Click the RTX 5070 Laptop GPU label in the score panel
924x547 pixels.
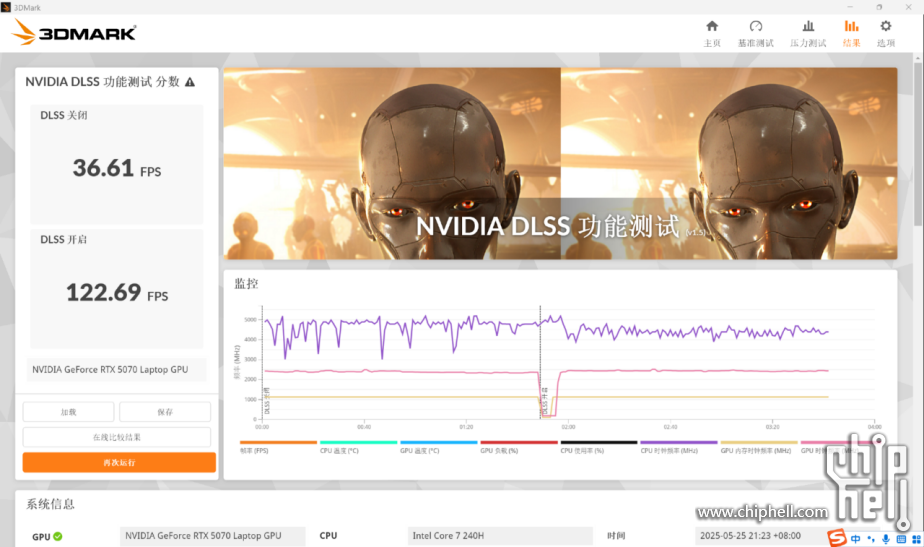click(116, 370)
